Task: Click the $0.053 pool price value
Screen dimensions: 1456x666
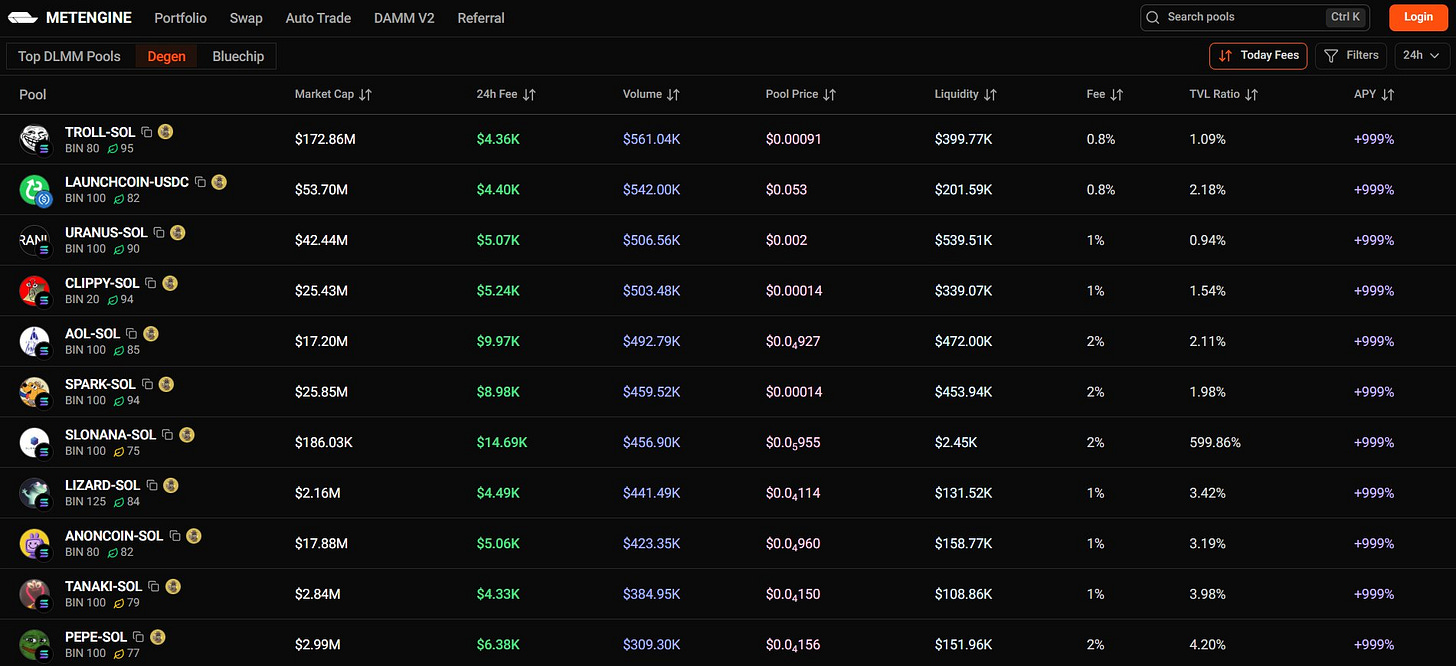Action: tap(786, 189)
